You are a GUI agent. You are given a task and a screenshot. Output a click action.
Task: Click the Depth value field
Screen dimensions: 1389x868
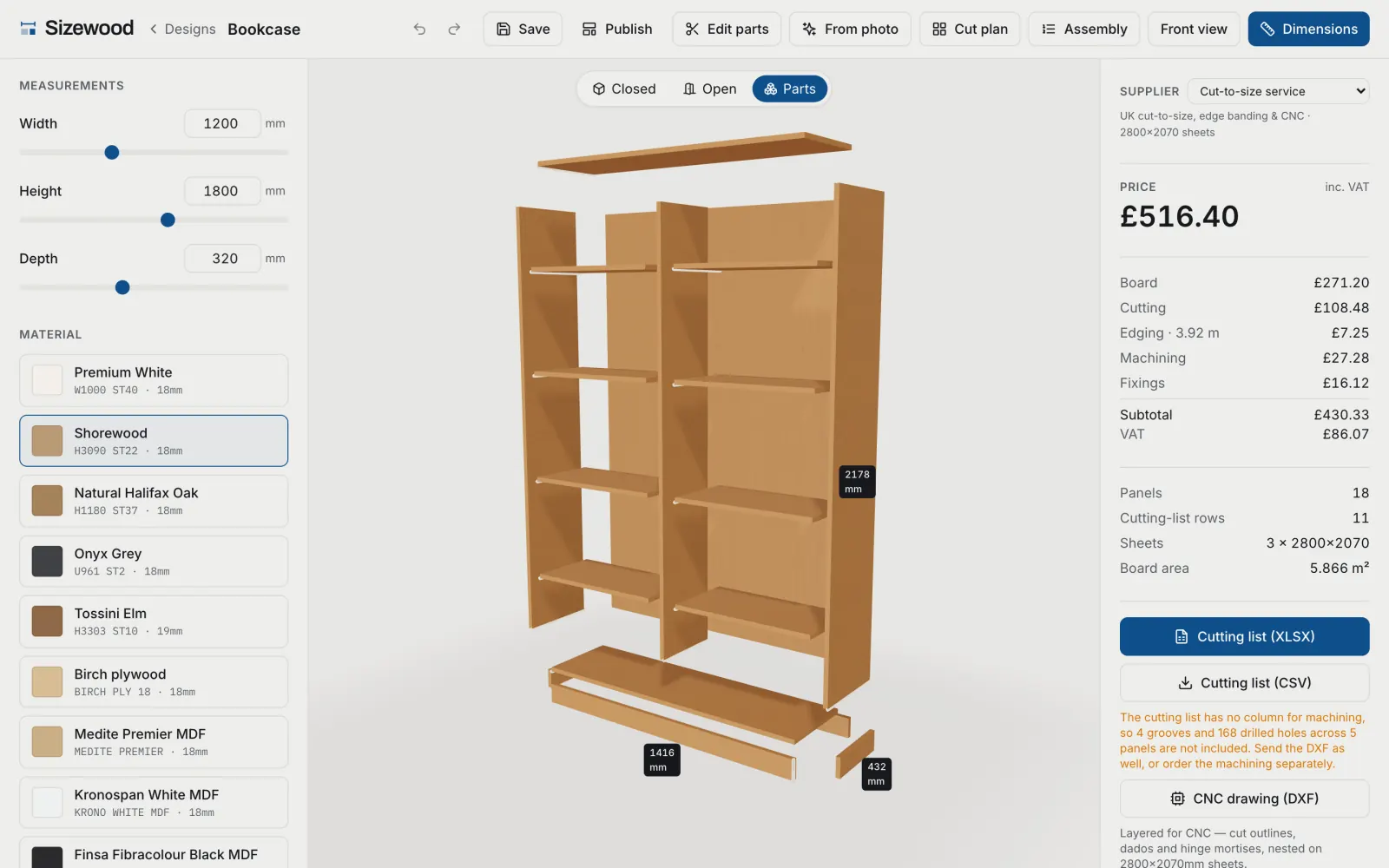221,259
